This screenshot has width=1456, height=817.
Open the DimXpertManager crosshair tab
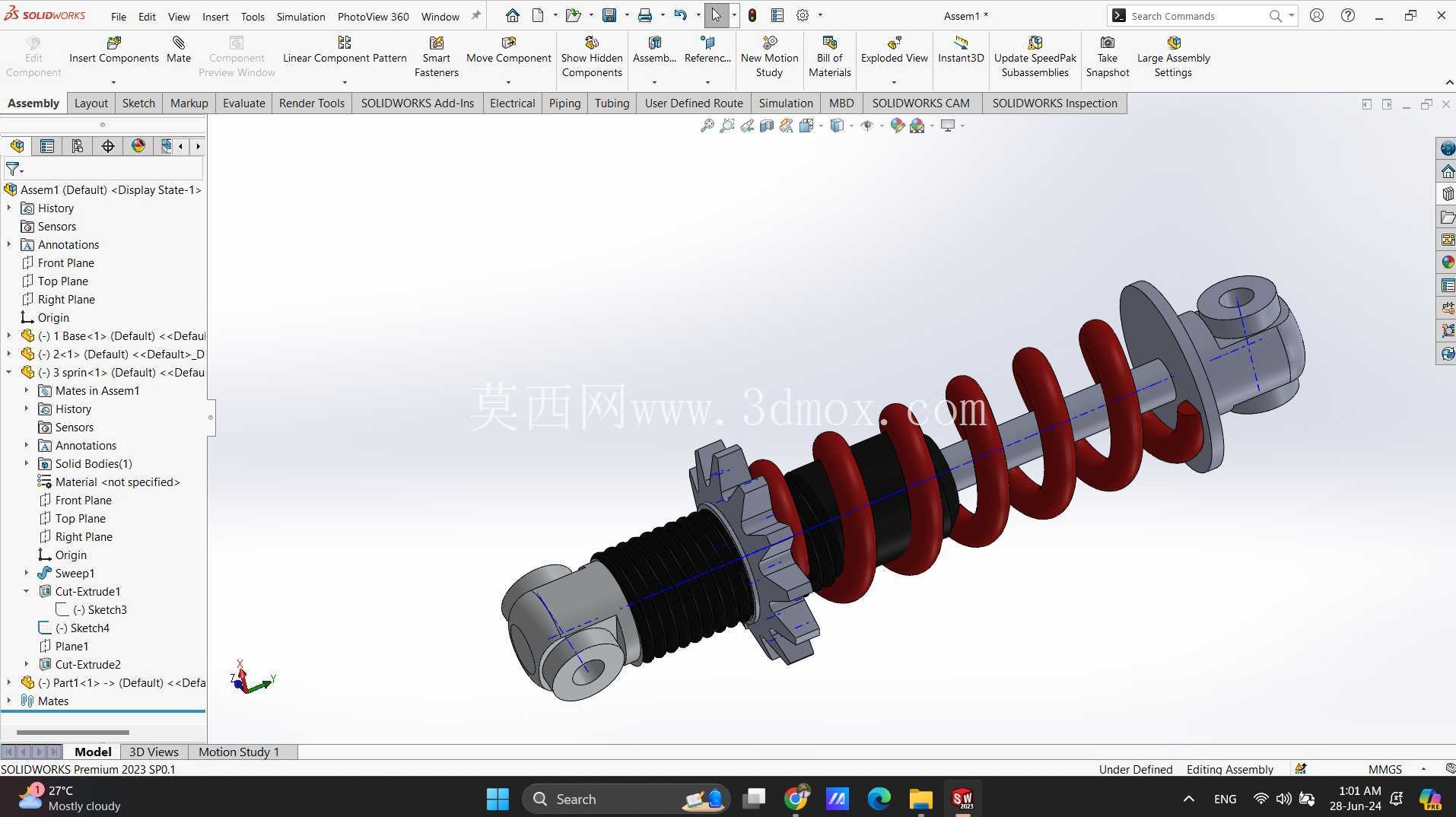108,146
